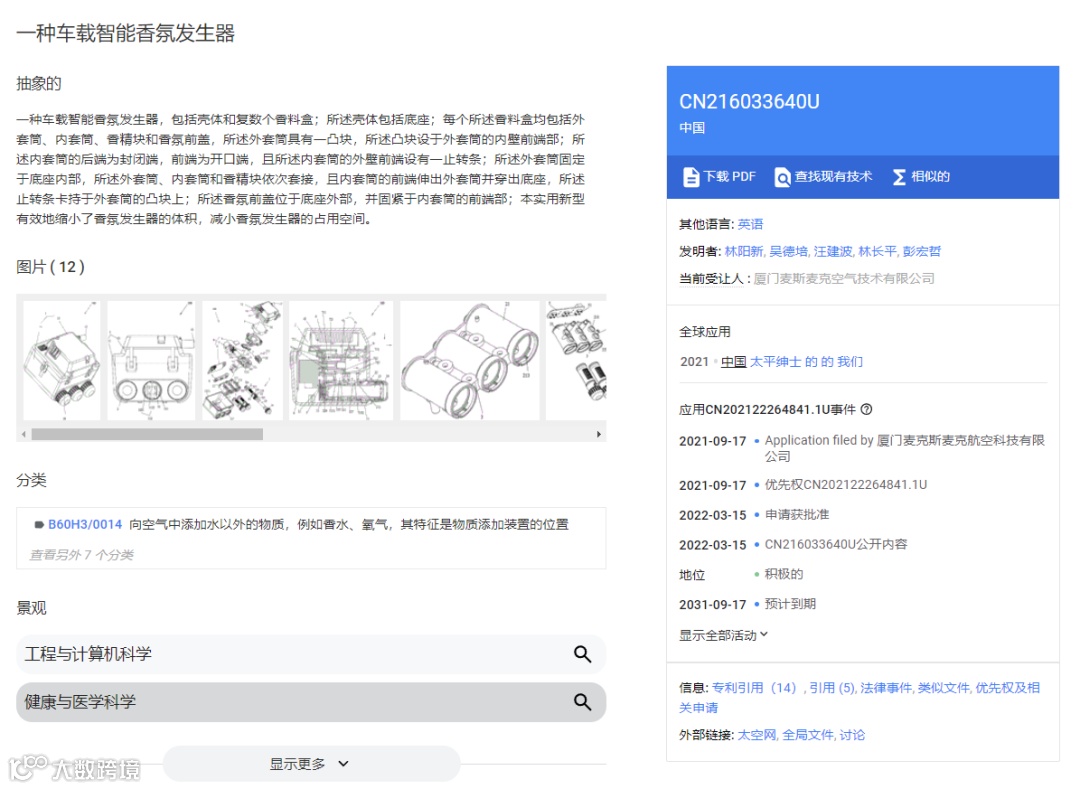Open inventor 汪建波 link
The width and height of the screenshot is (1080, 789).
[833, 251]
